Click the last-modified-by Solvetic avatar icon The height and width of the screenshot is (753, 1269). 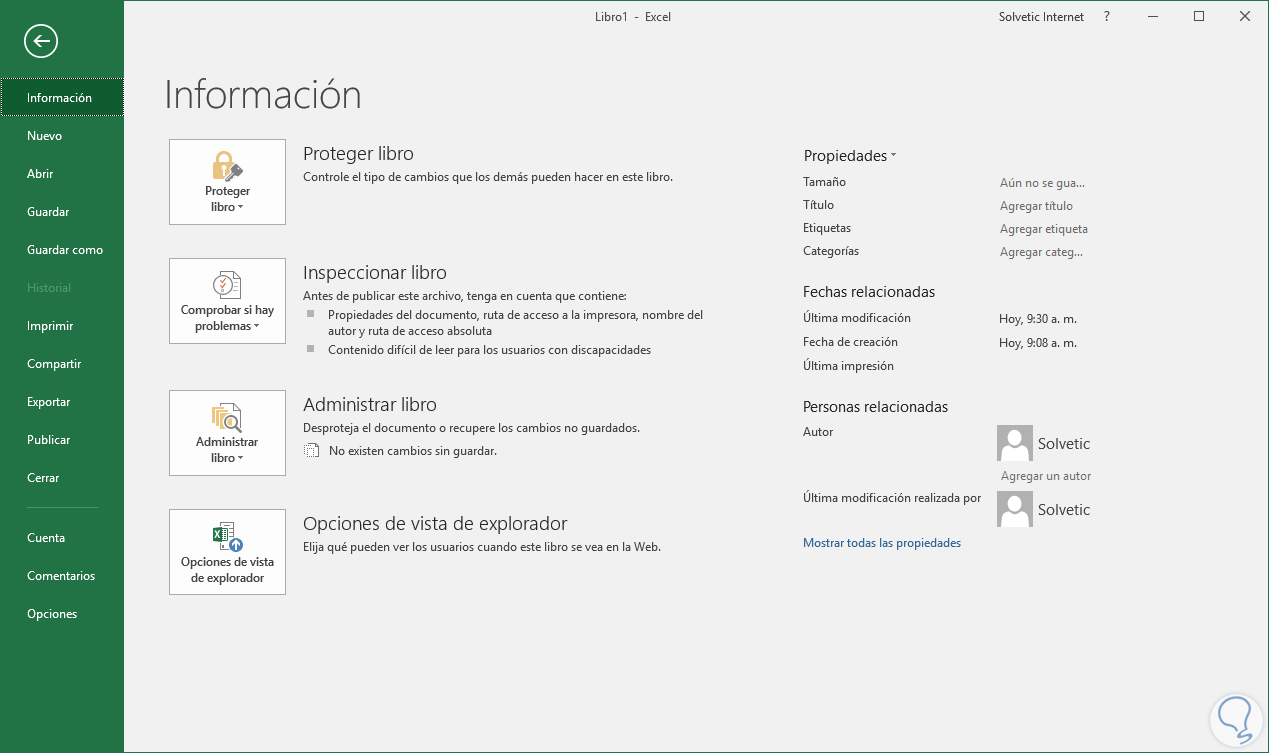point(1015,509)
